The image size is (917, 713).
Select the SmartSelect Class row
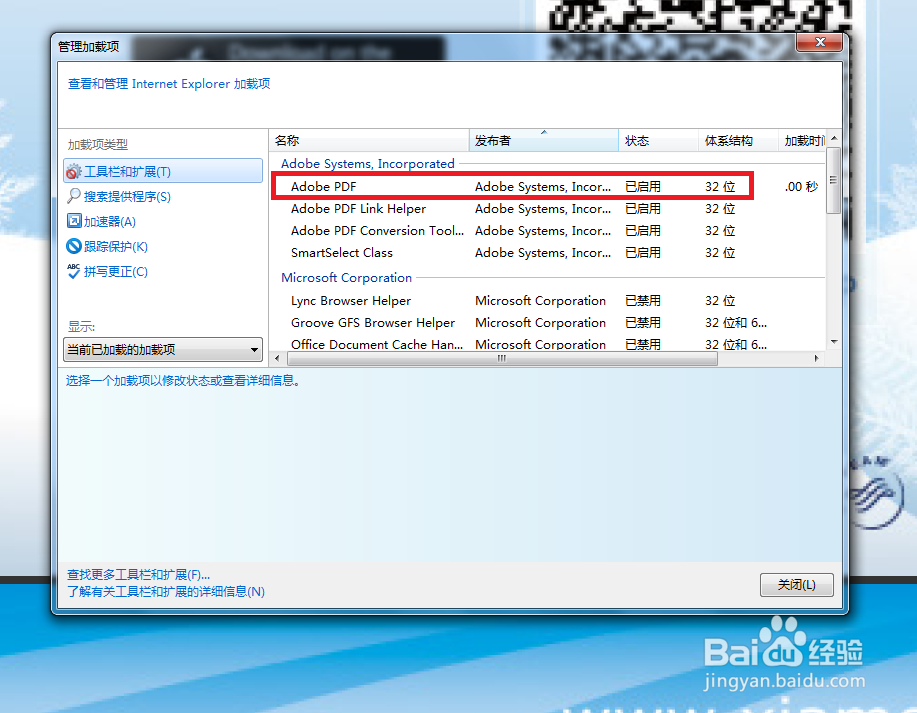tap(547, 253)
